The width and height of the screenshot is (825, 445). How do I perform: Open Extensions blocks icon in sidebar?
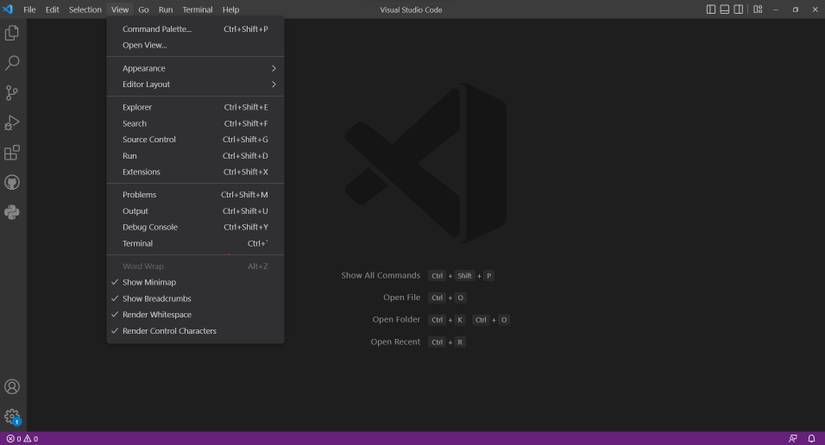click(x=12, y=153)
